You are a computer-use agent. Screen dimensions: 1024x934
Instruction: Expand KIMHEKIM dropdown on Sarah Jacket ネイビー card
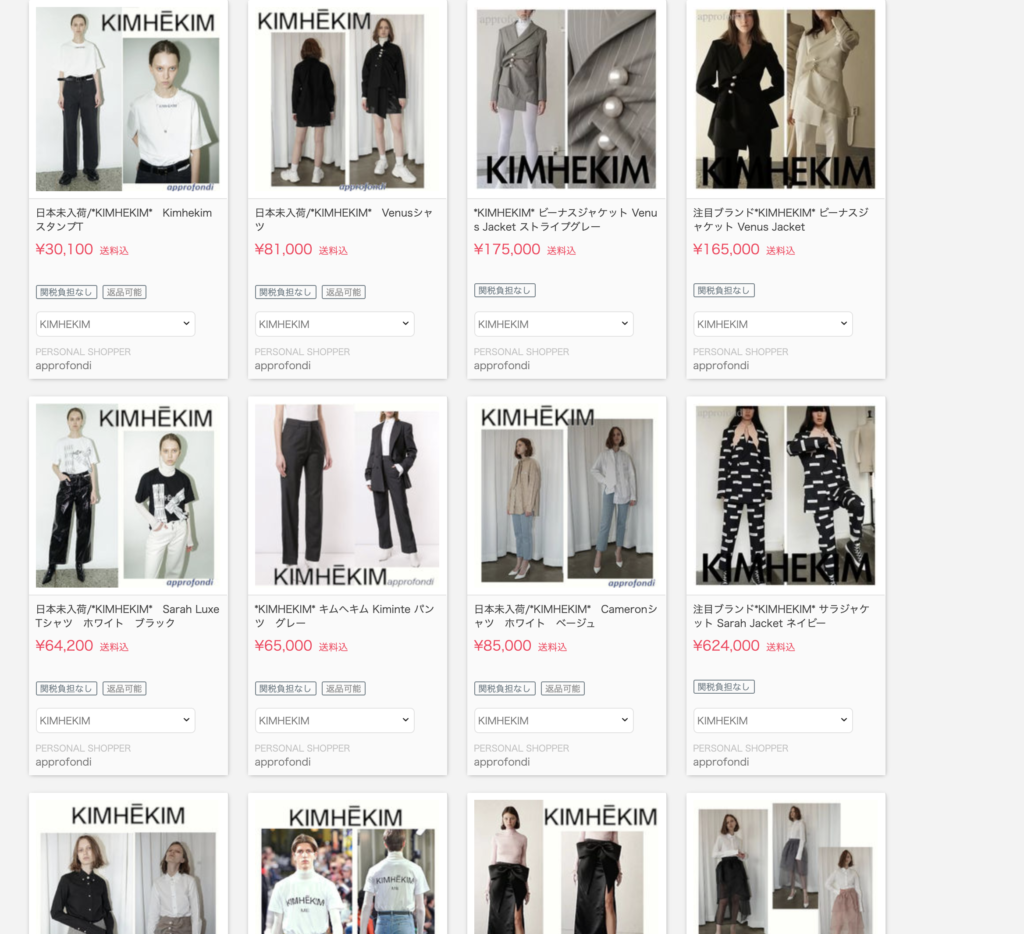click(773, 720)
